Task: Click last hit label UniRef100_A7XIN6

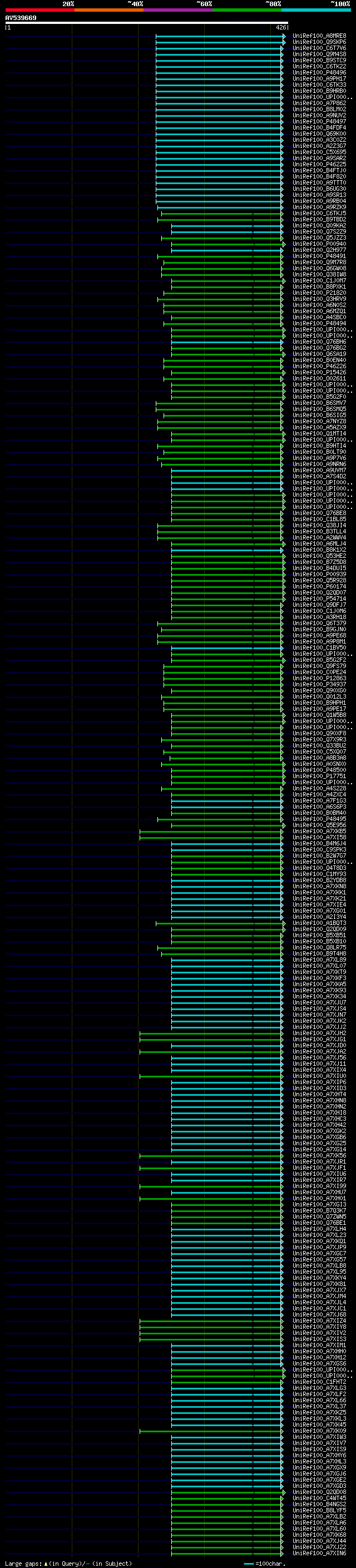Action: (319, 1554)
